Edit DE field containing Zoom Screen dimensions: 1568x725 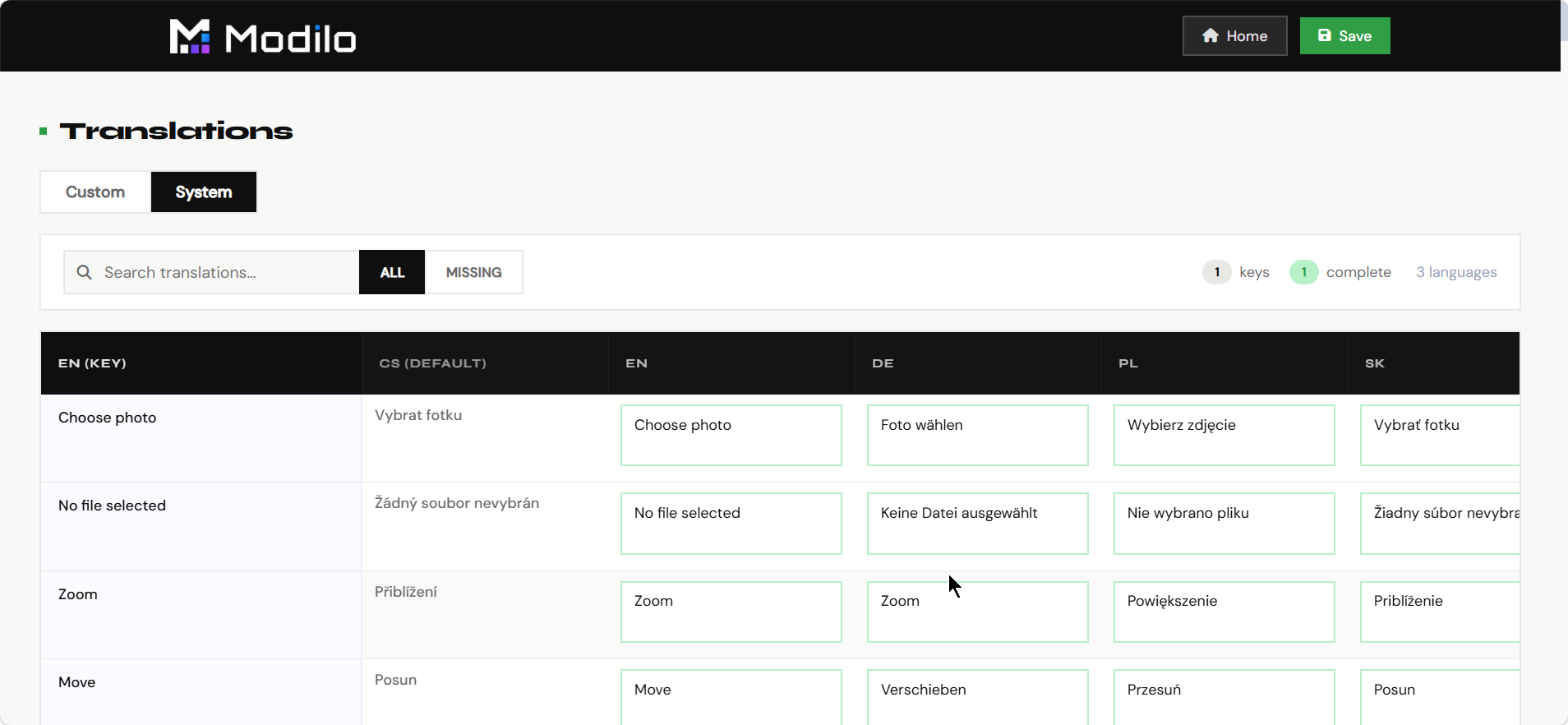click(978, 612)
